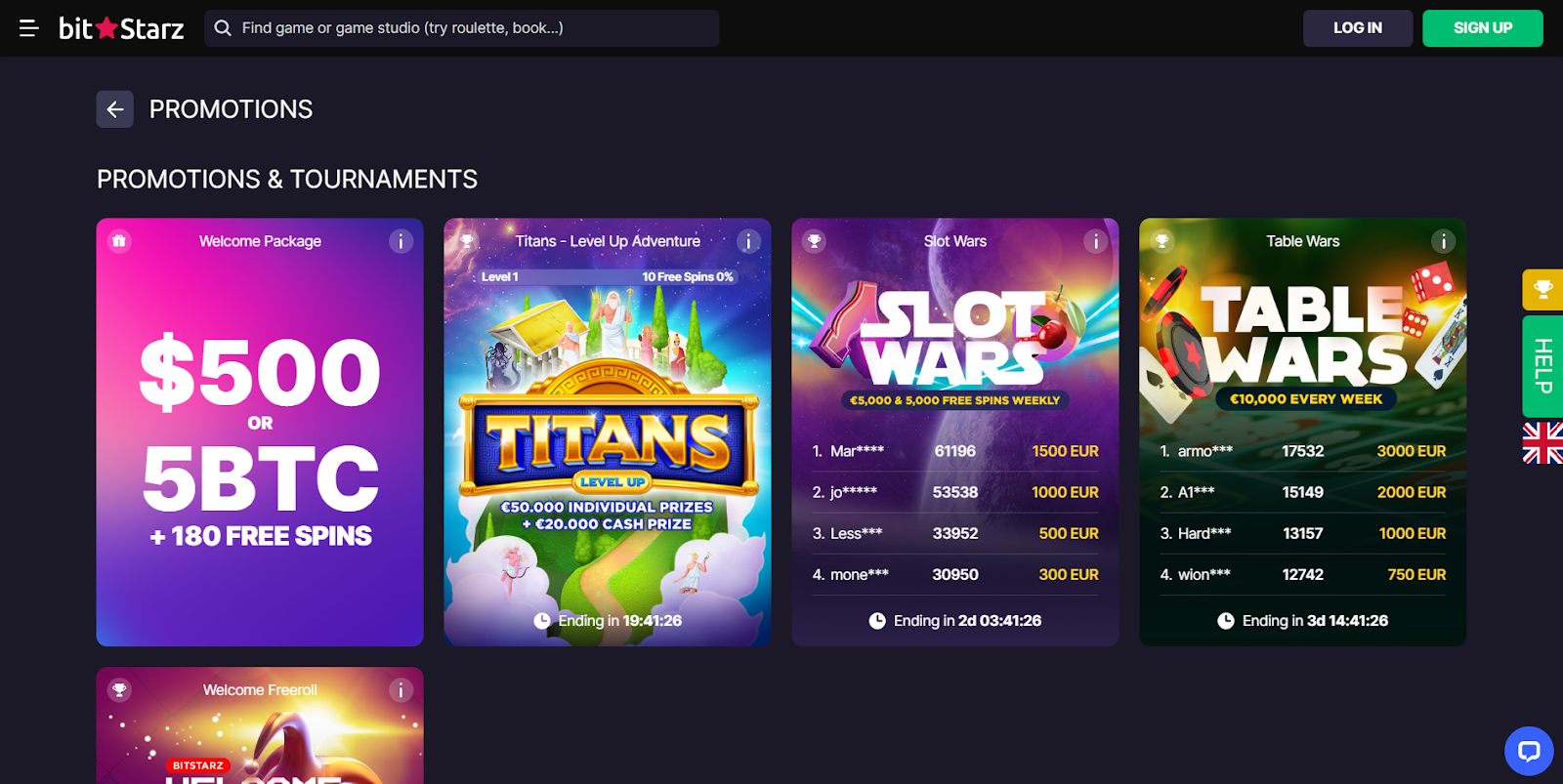This screenshot has height=784, width=1563.
Task: Select Table Wars leaderboard row 'armo***'
Action: [1303, 451]
